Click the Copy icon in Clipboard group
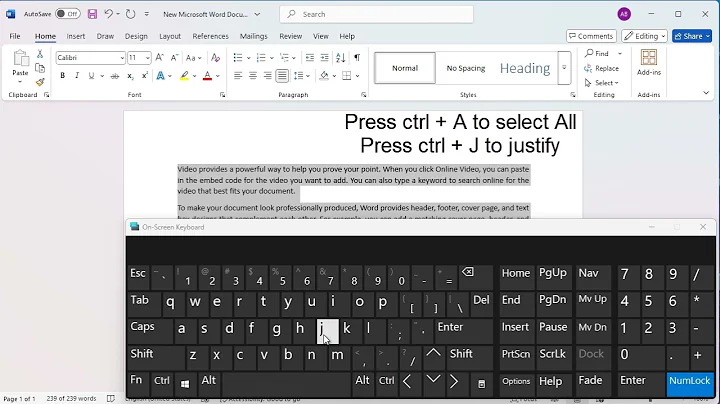The image size is (720, 404). pos(40,68)
